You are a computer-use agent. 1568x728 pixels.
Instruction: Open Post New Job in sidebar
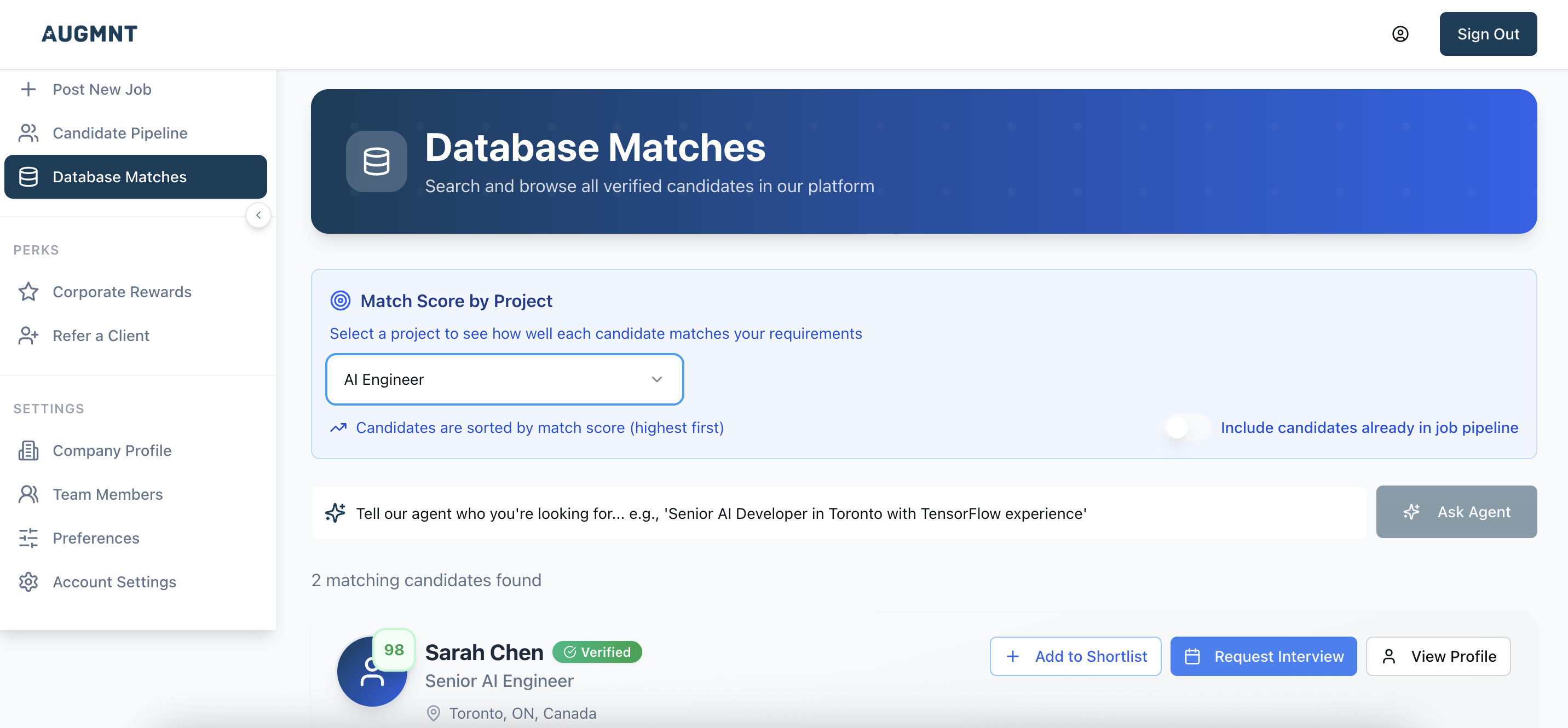(x=135, y=89)
